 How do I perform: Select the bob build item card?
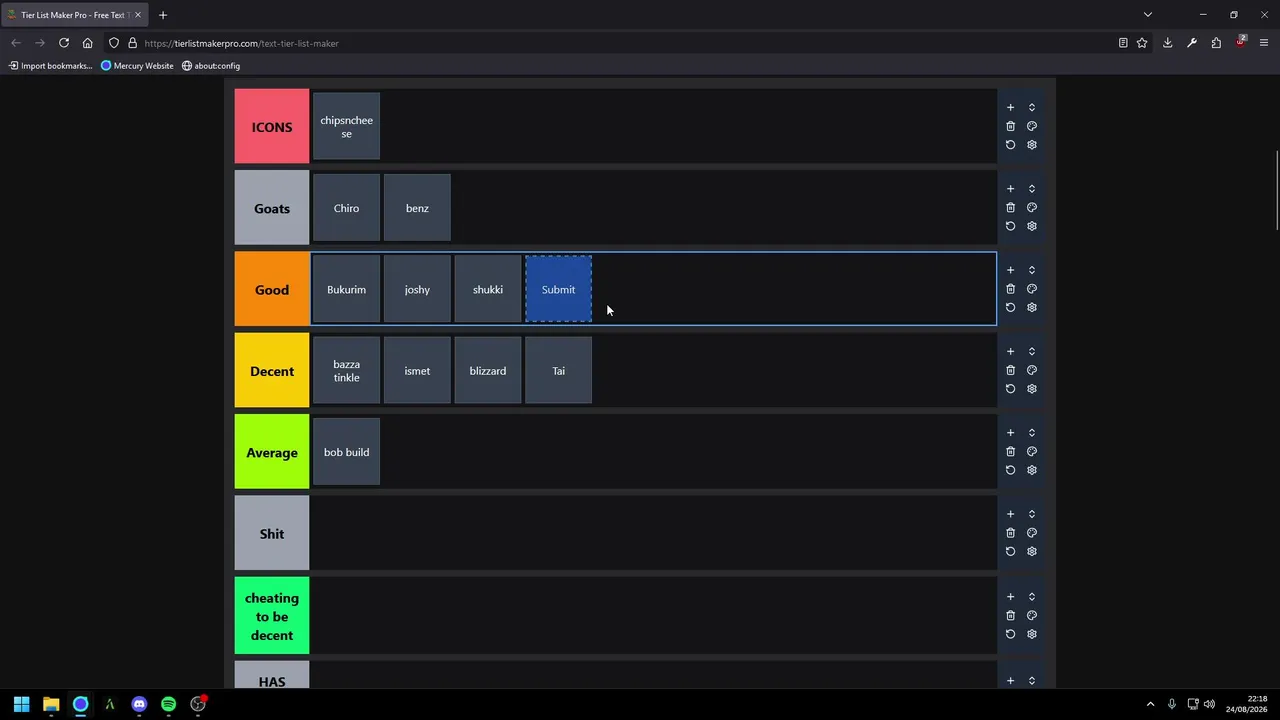tap(346, 452)
